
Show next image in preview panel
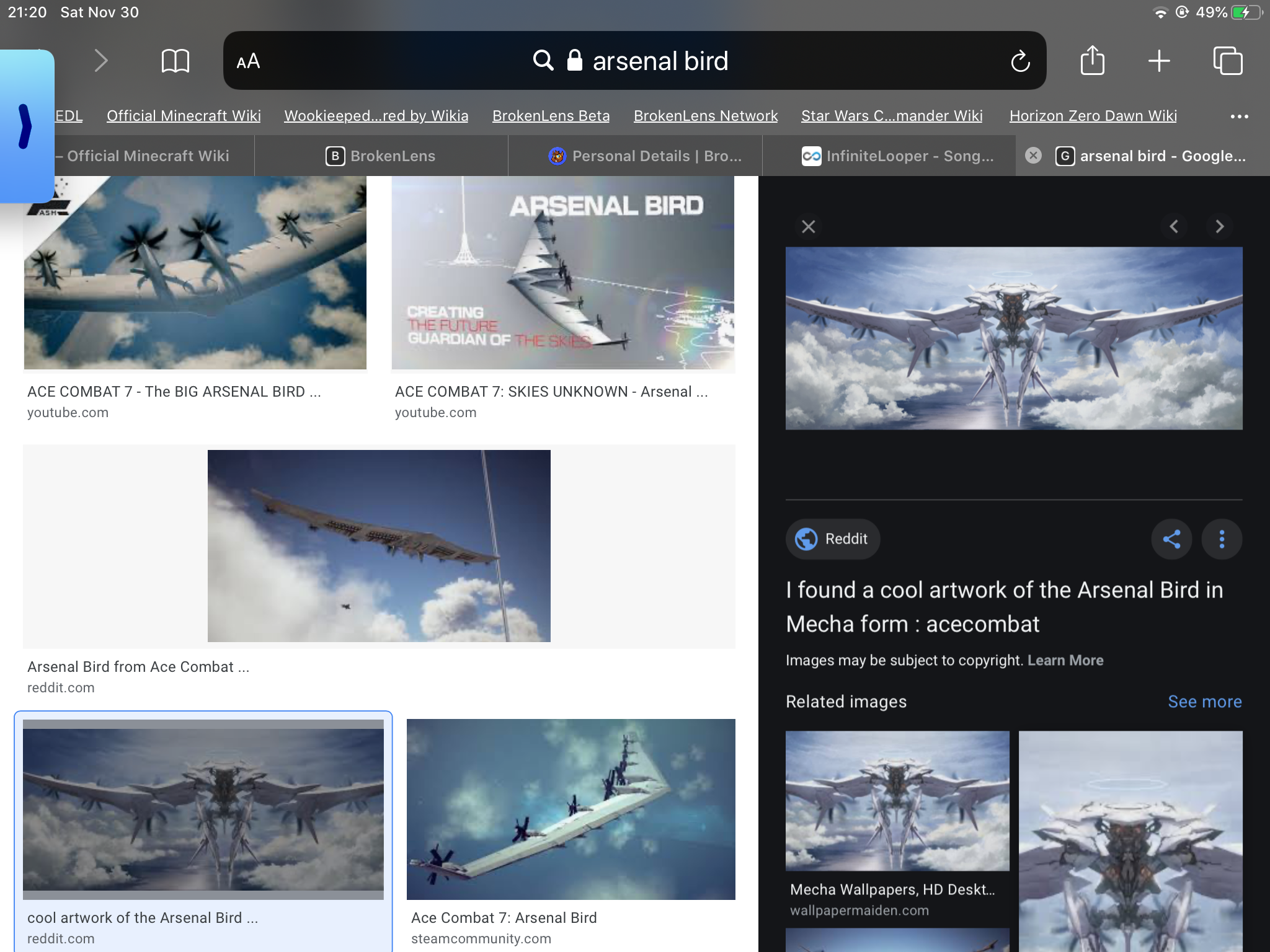click(1219, 226)
